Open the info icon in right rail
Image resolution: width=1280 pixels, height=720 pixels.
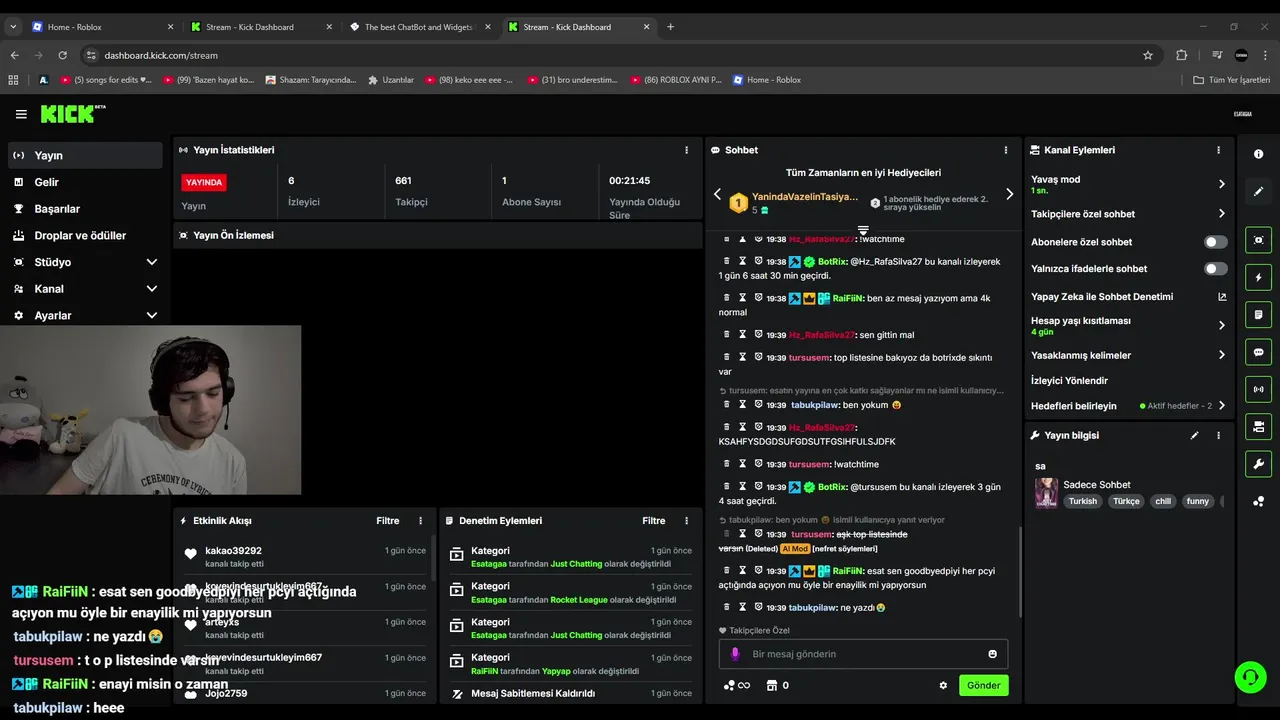(1258, 154)
